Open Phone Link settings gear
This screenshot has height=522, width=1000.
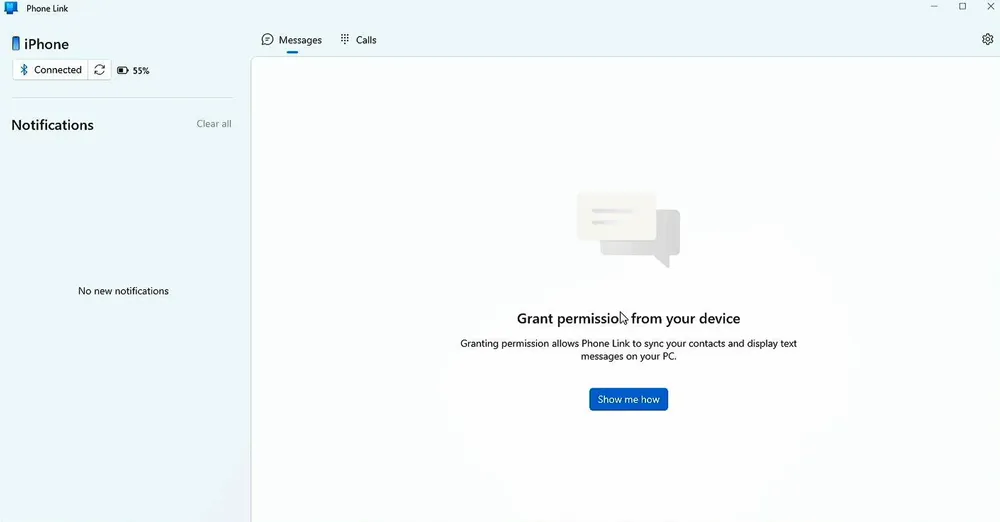pos(987,39)
